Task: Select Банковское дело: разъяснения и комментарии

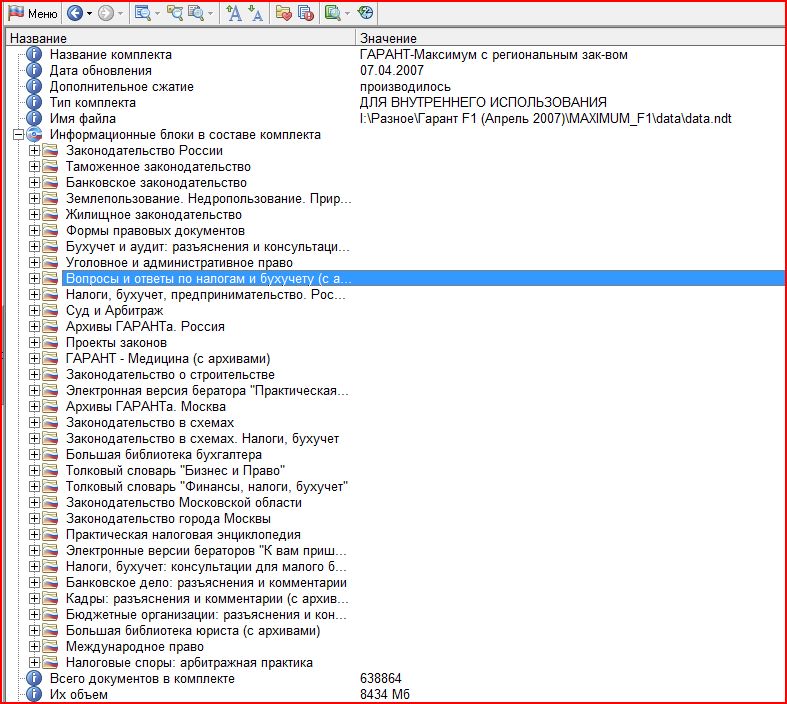Action: click(x=206, y=583)
